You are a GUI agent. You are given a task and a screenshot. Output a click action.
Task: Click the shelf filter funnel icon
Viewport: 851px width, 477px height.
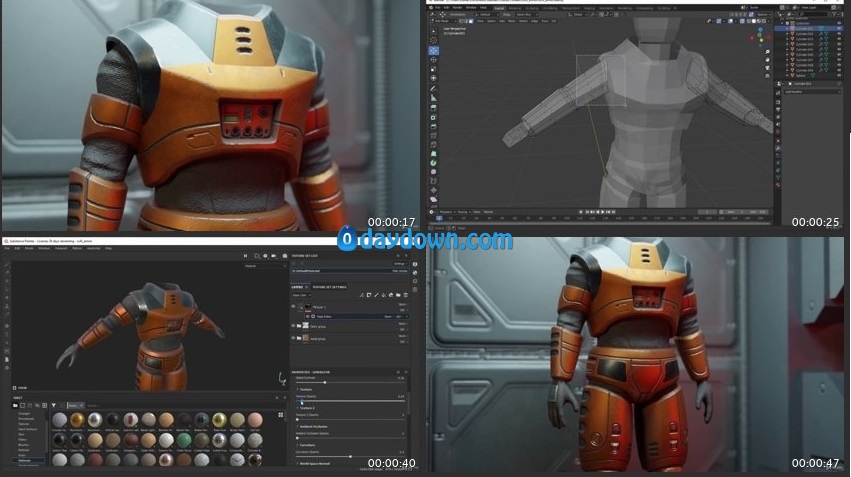coord(53,405)
